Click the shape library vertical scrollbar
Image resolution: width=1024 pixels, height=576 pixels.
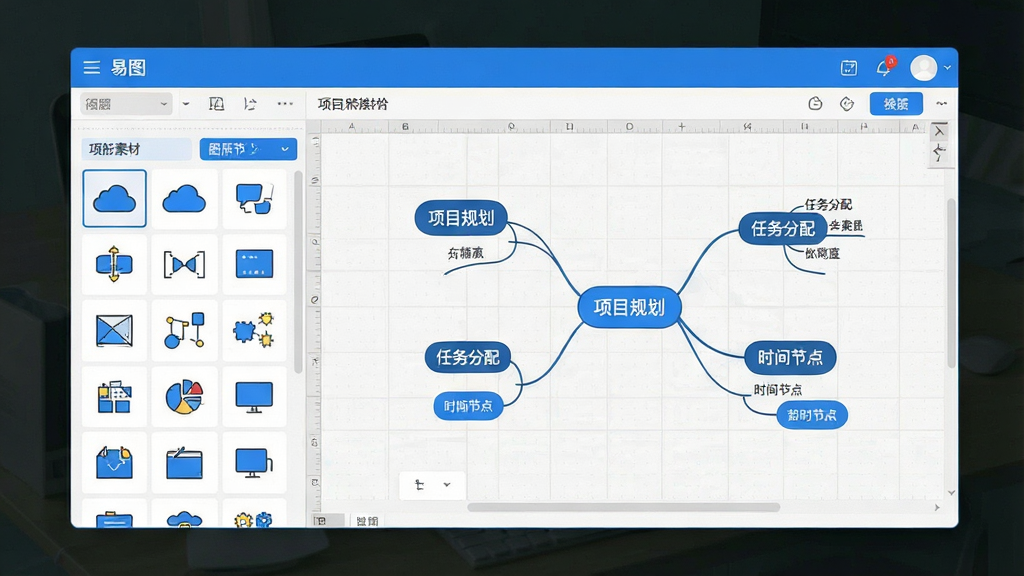tap(298, 272)
